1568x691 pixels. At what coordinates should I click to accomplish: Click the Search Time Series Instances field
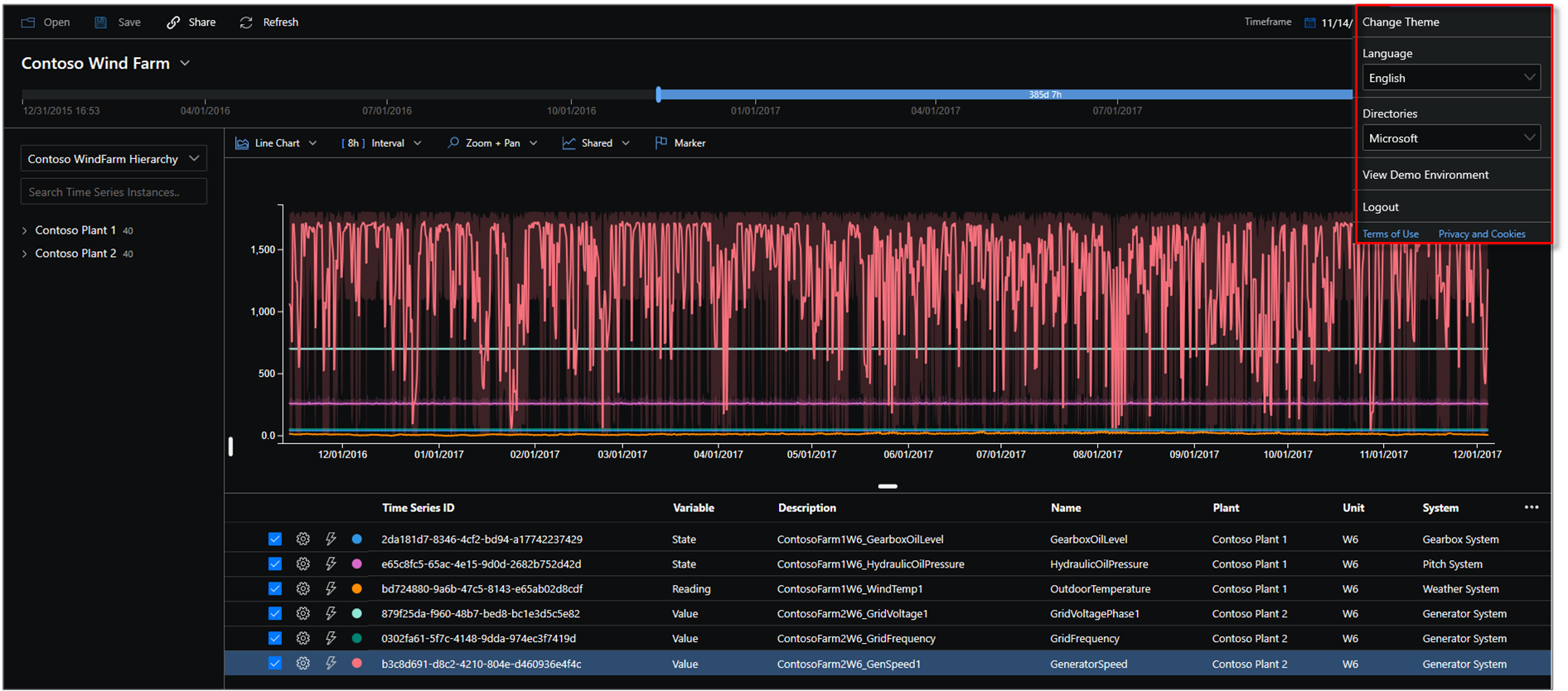click(114, 192)
